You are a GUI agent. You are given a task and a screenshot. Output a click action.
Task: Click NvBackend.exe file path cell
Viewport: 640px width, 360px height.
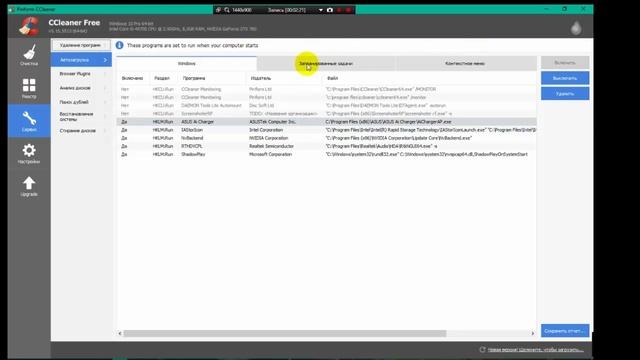pos(398,138)
